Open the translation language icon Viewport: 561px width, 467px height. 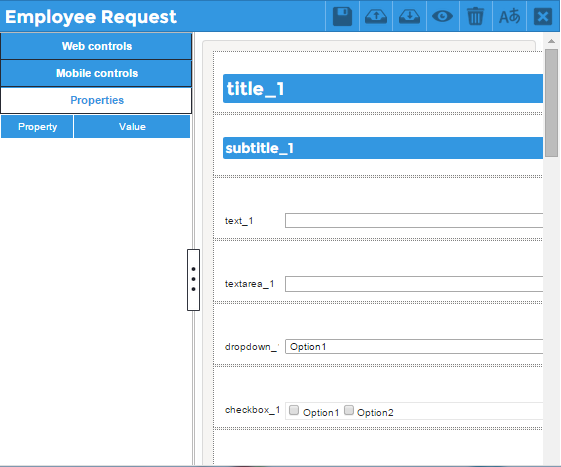(509, 16)
